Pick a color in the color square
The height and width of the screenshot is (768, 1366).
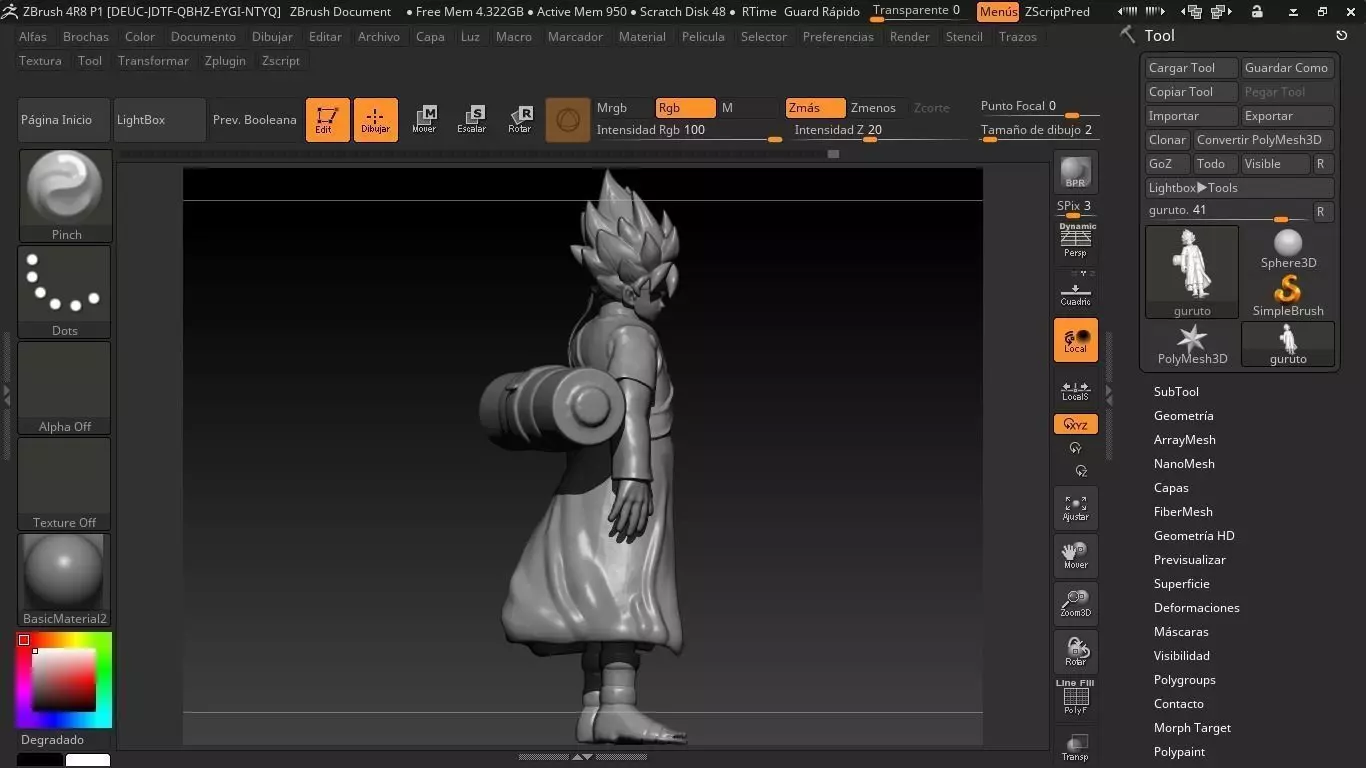(x=64, y=680)
